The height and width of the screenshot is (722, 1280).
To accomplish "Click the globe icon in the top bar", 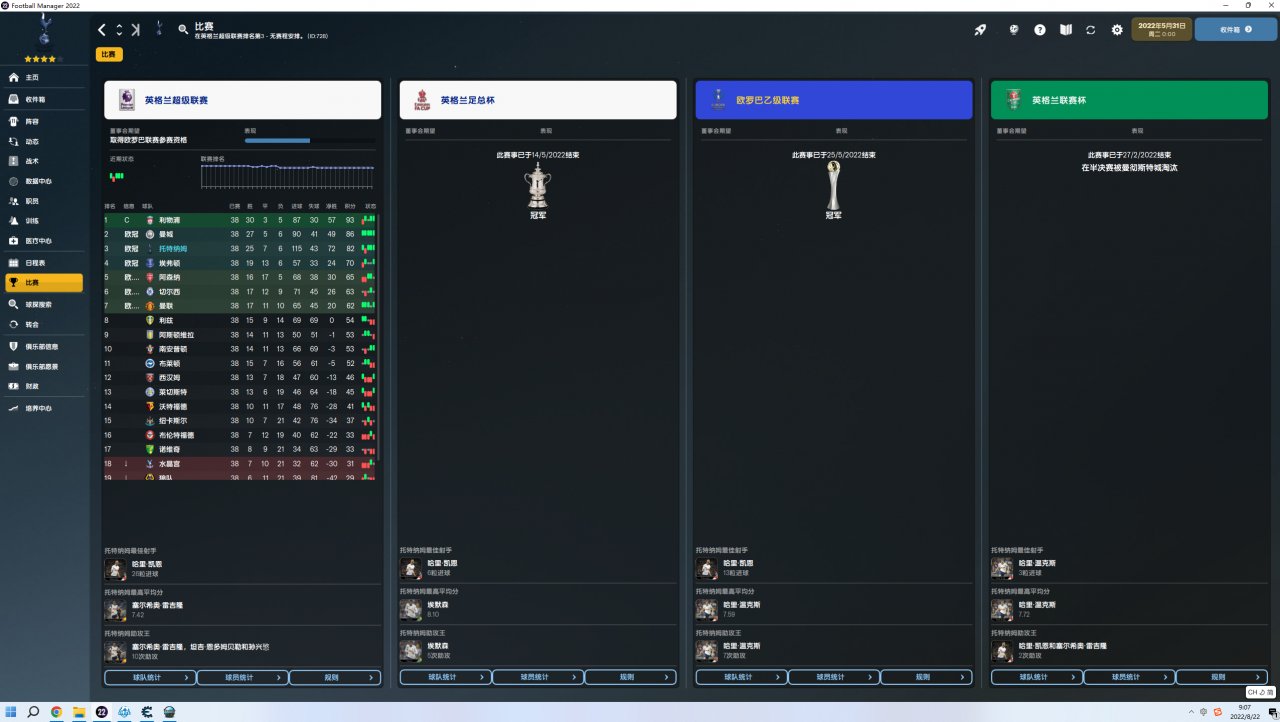I will pyautogui.click(x=1014, y=30).
